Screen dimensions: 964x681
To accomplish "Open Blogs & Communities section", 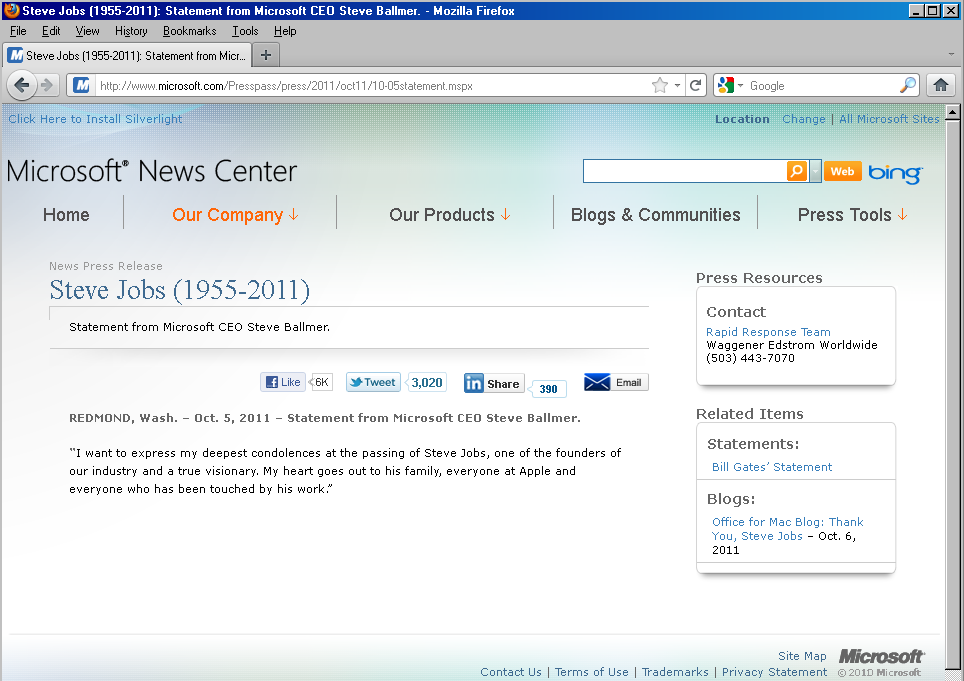I will pos(655,215).
